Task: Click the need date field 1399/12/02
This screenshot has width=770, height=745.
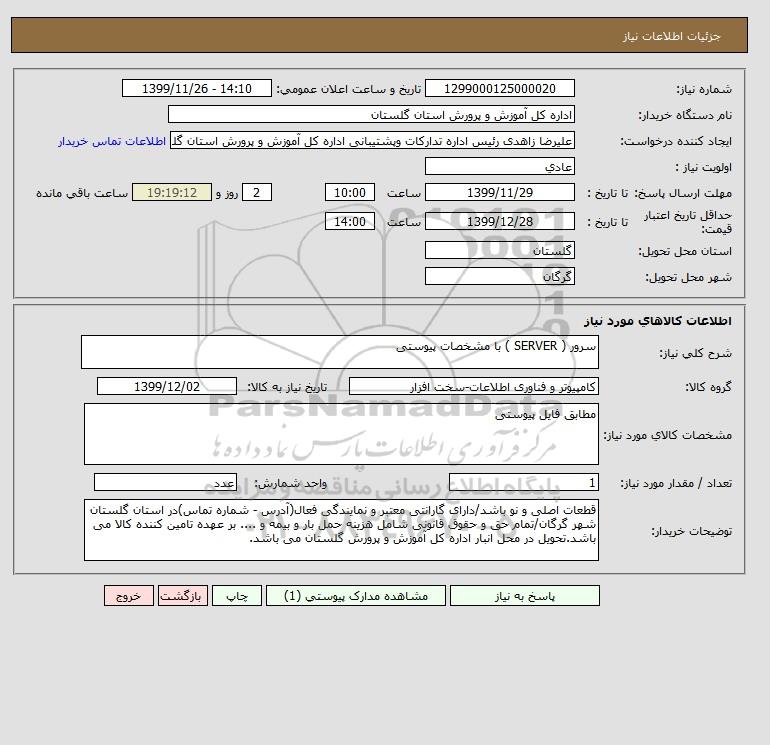Action: click(167, 386)
